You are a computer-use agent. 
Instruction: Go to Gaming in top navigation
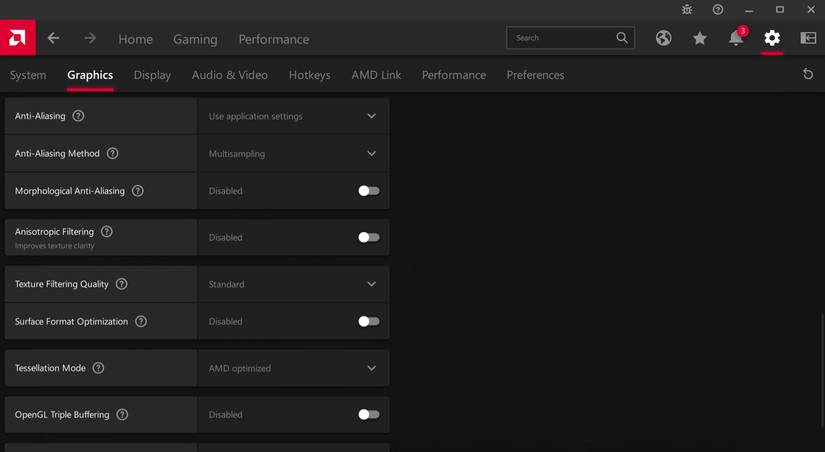[x=195, y=39]
